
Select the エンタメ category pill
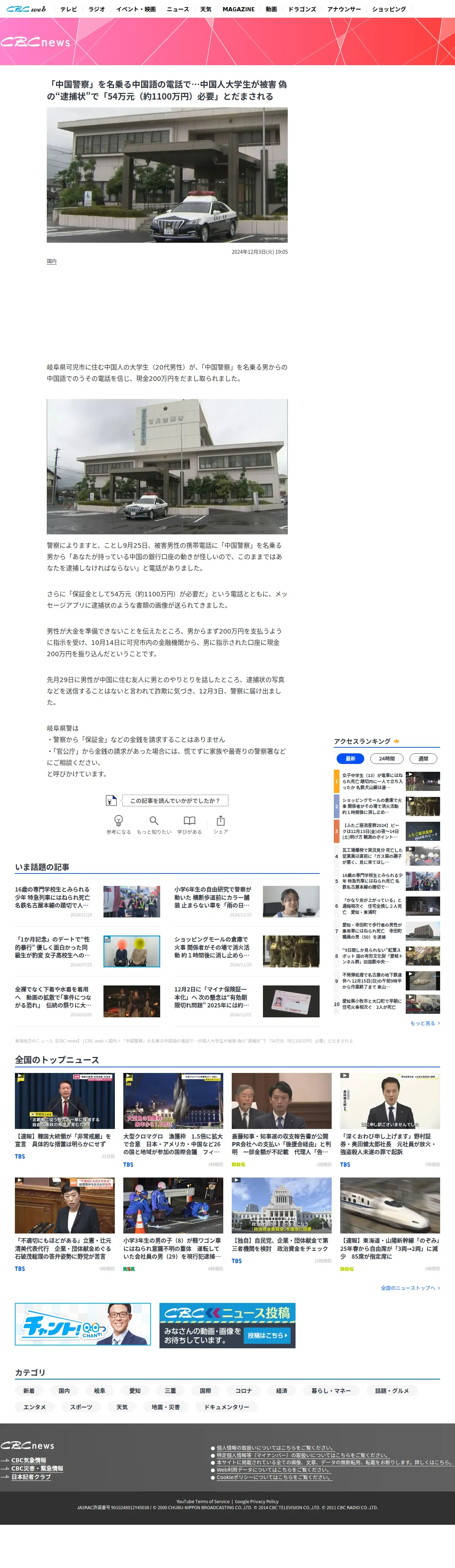click(35, 1407)
